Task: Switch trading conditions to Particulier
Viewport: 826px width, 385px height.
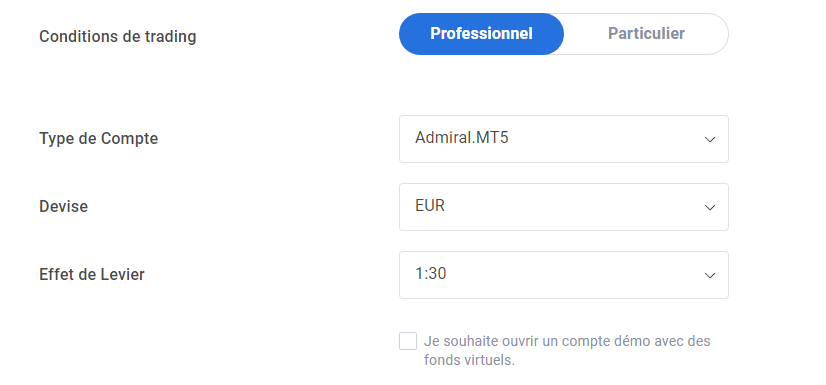Action: [x=646, y=34]
